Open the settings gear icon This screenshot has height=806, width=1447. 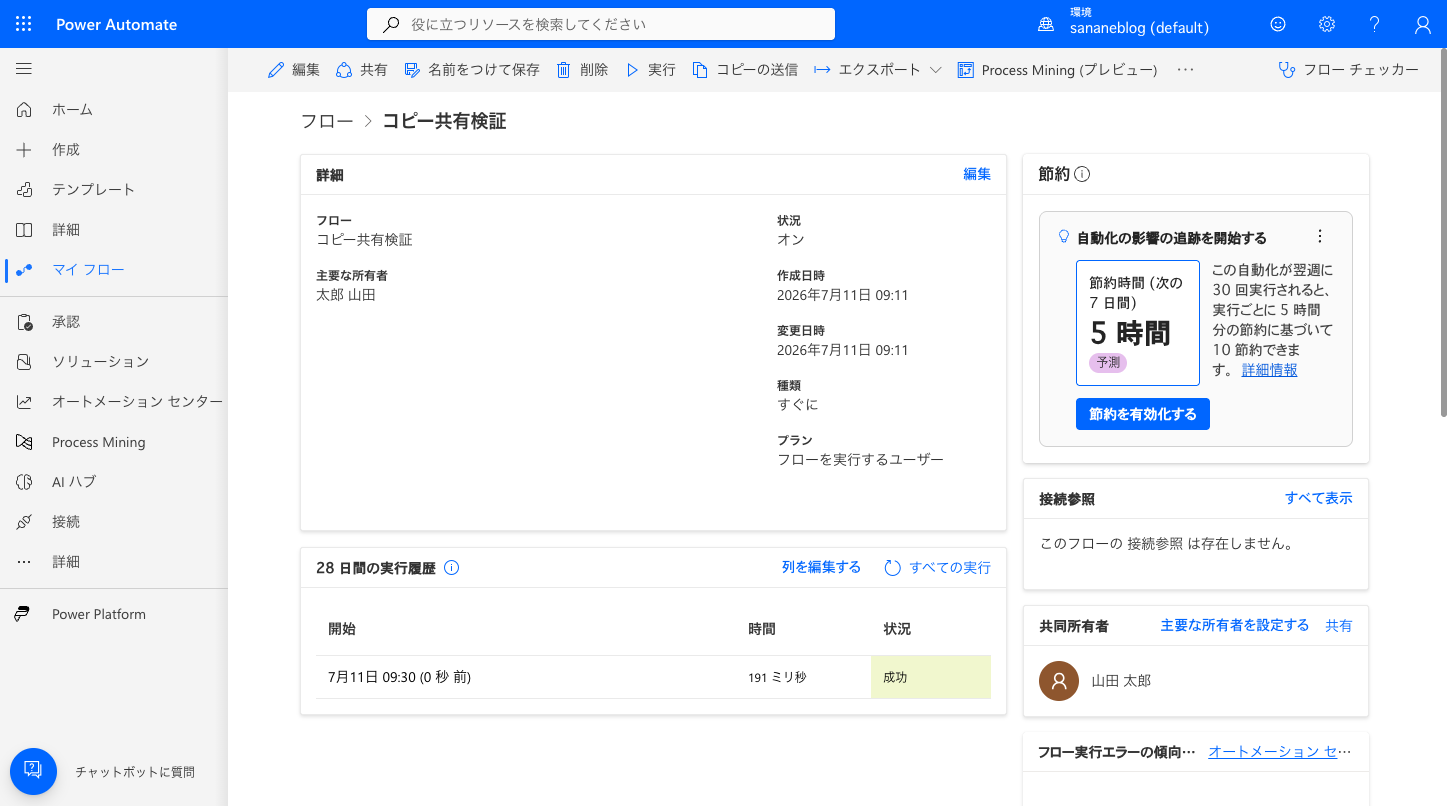pyautogui.click(x=1327, y=24)
